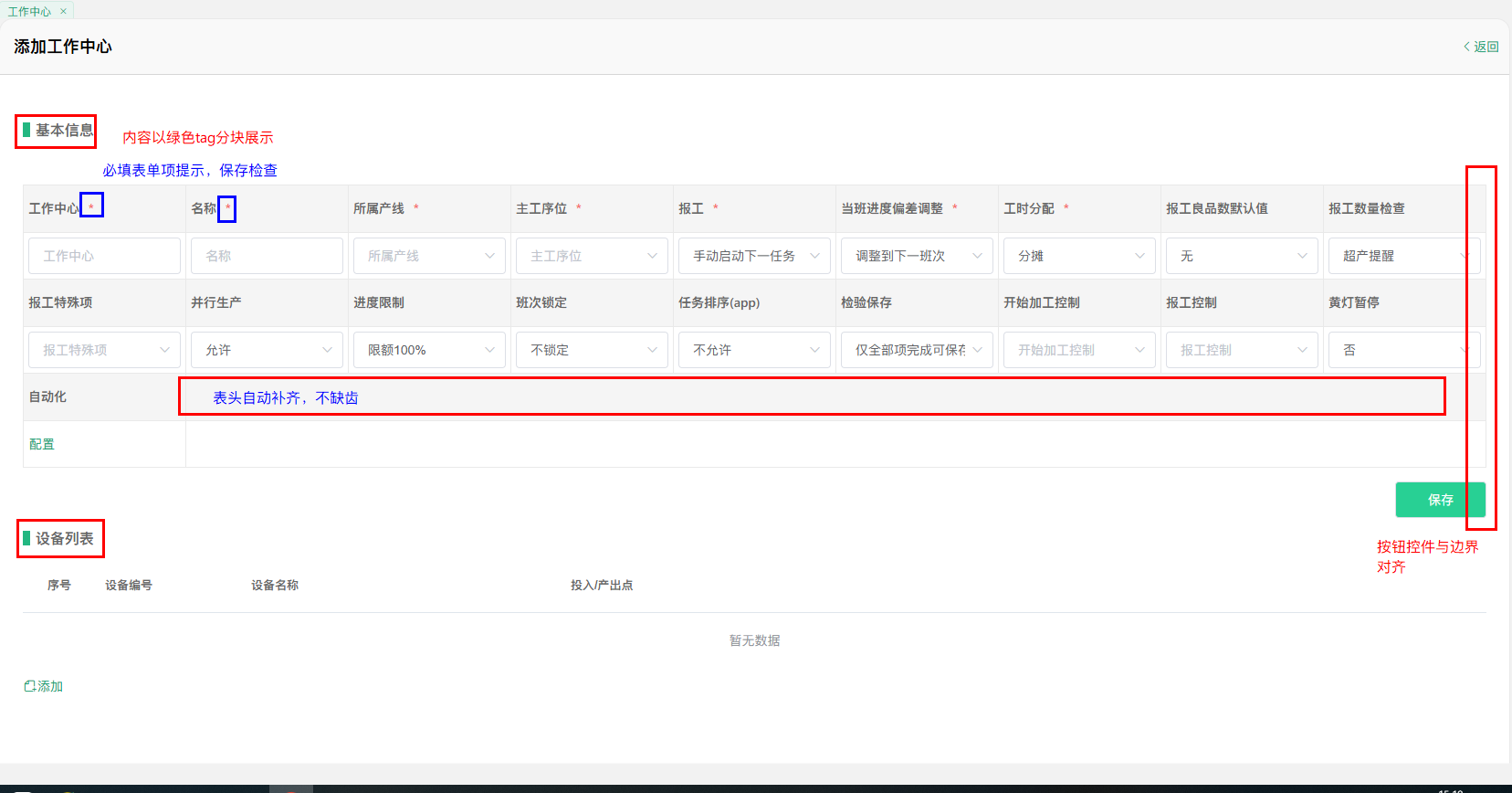The height and width of the screenshot is (793, 1512).
Task: Type in the 工作中心 input field
Action: (104, 256)
